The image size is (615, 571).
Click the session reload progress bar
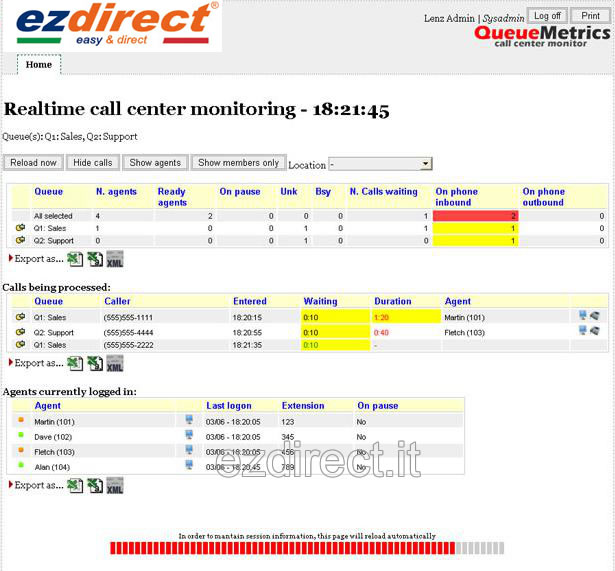[x=307, y=548]
